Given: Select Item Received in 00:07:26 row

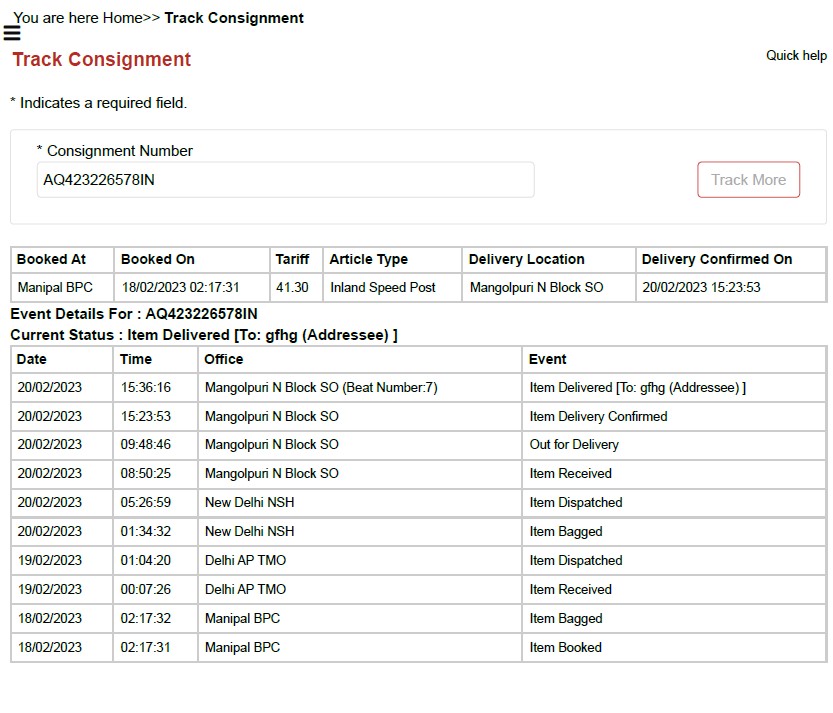Looking at the screenshot, I should coord(571,589).
